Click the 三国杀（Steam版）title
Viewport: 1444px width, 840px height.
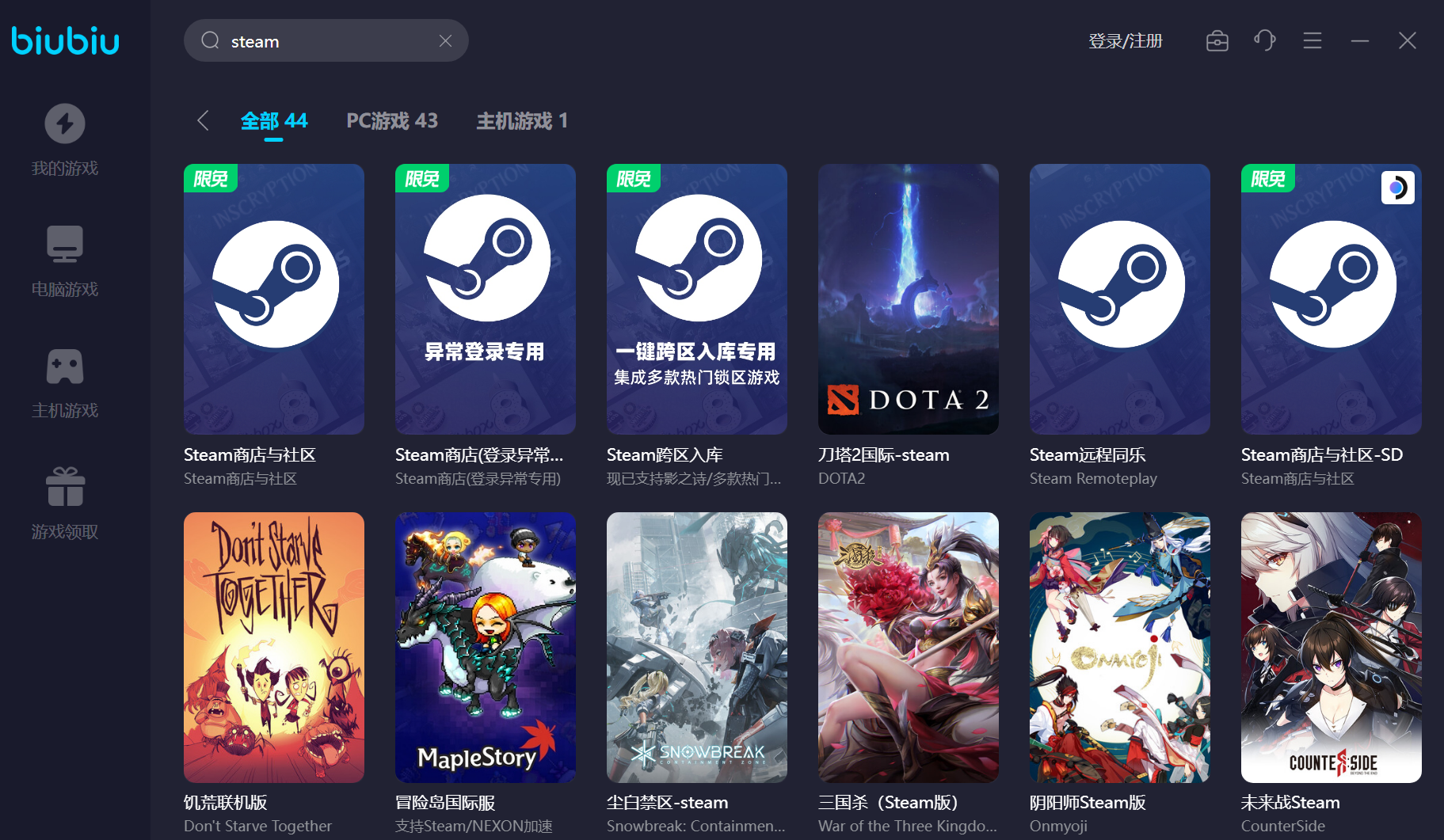pos(888,803)
